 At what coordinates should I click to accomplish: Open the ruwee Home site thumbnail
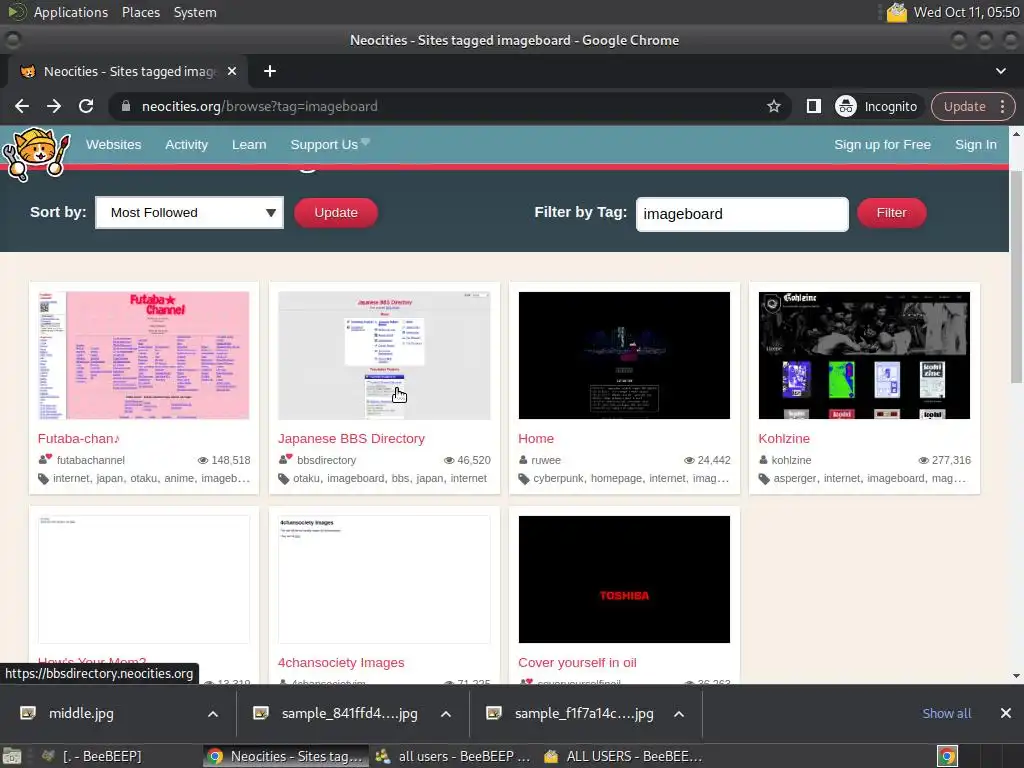click(624, 355)
